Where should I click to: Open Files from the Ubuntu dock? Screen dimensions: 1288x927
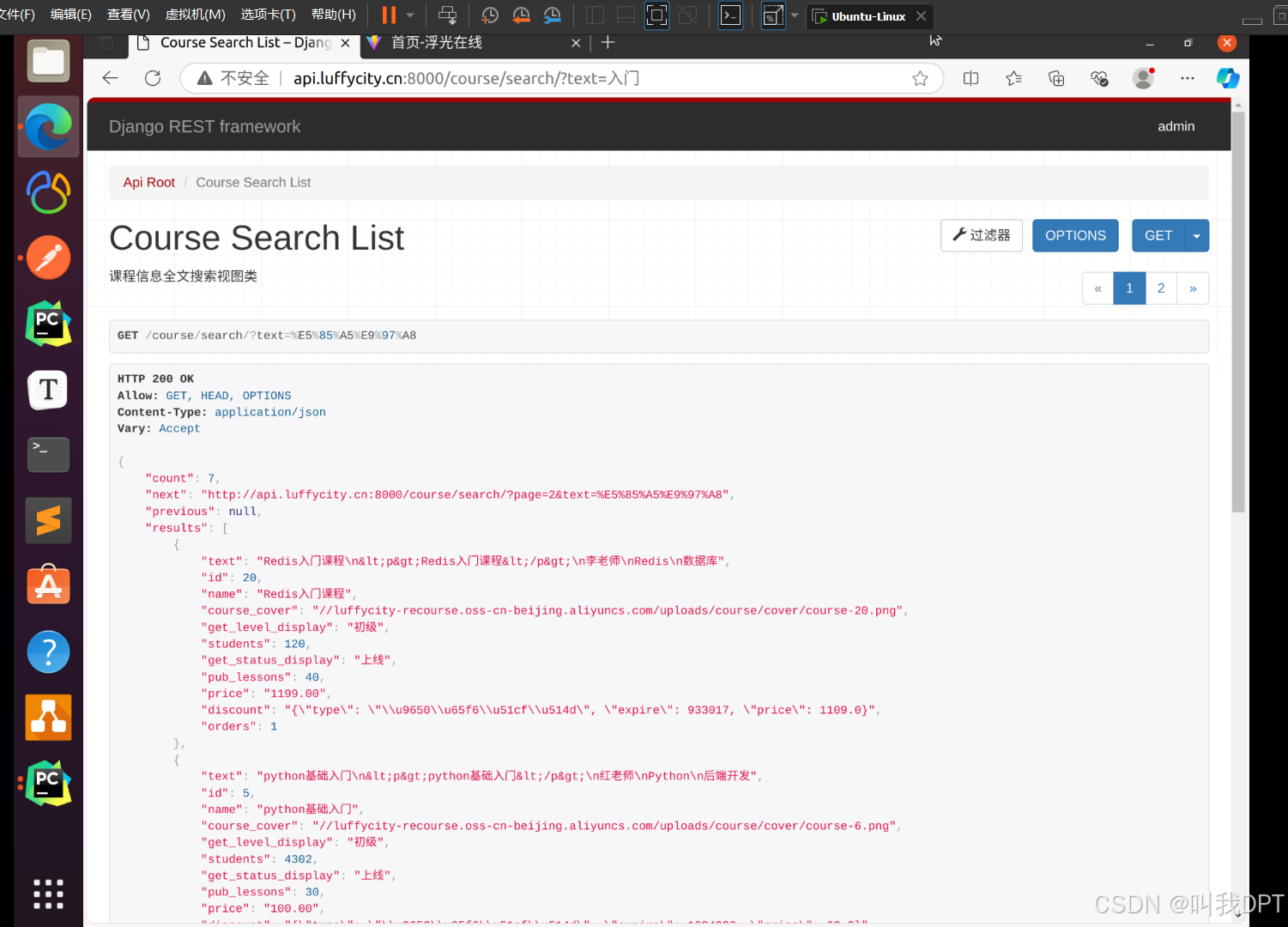point(48,62)
